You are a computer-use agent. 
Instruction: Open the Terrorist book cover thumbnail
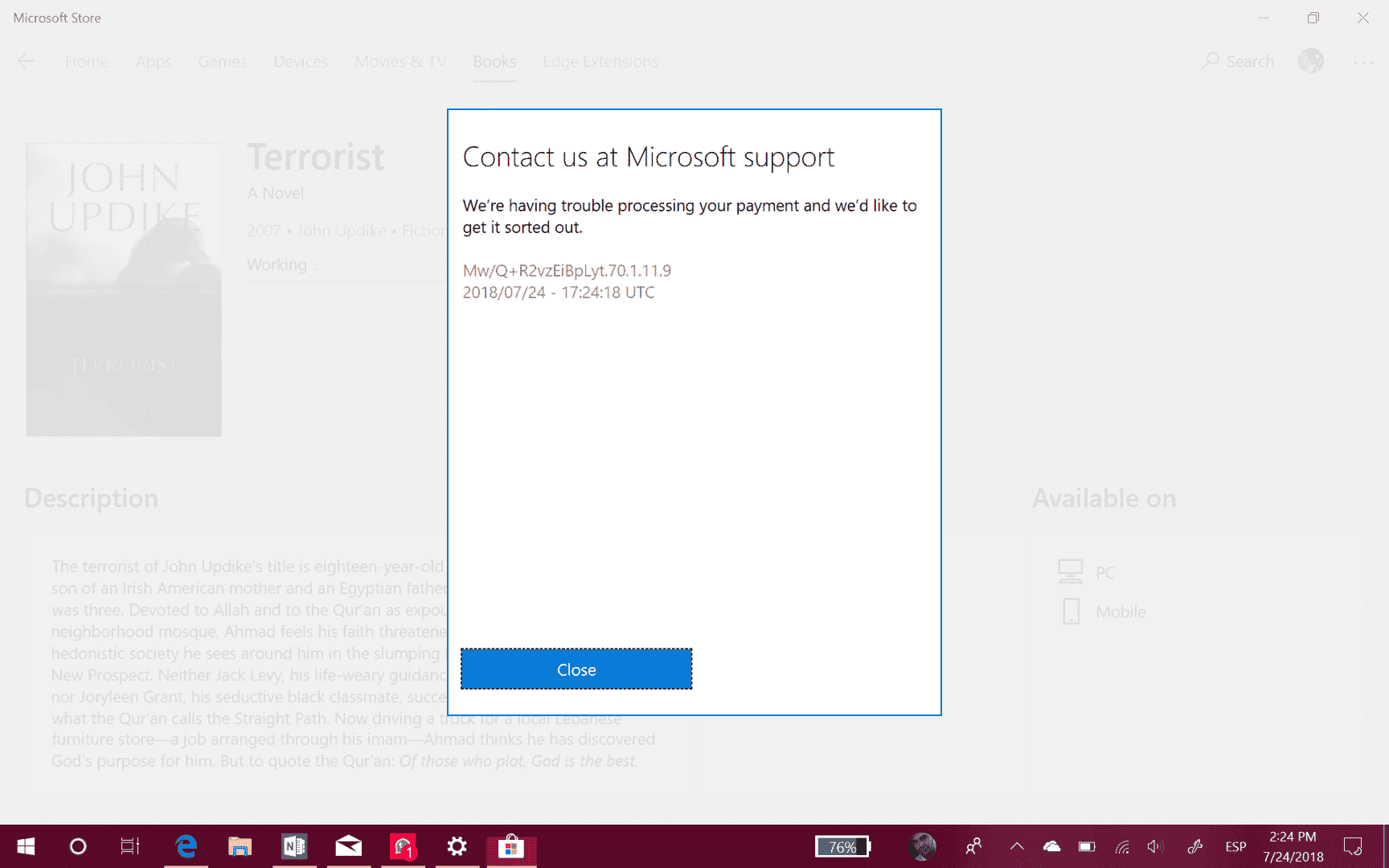tap(124, 289)
